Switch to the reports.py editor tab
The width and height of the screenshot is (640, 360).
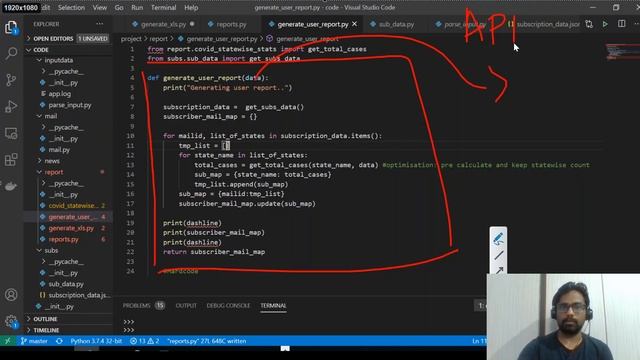[228, 24]
